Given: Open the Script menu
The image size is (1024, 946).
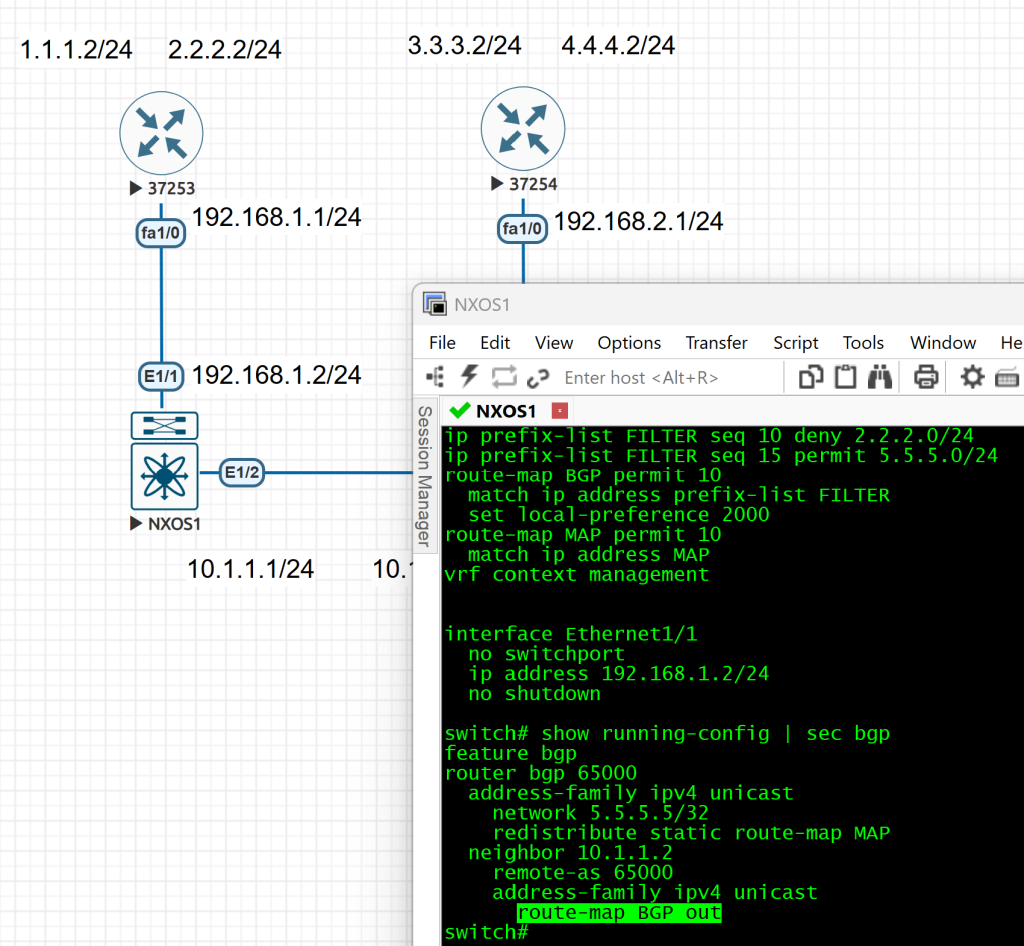Looking at the screenshot, I should pos(795,343).
